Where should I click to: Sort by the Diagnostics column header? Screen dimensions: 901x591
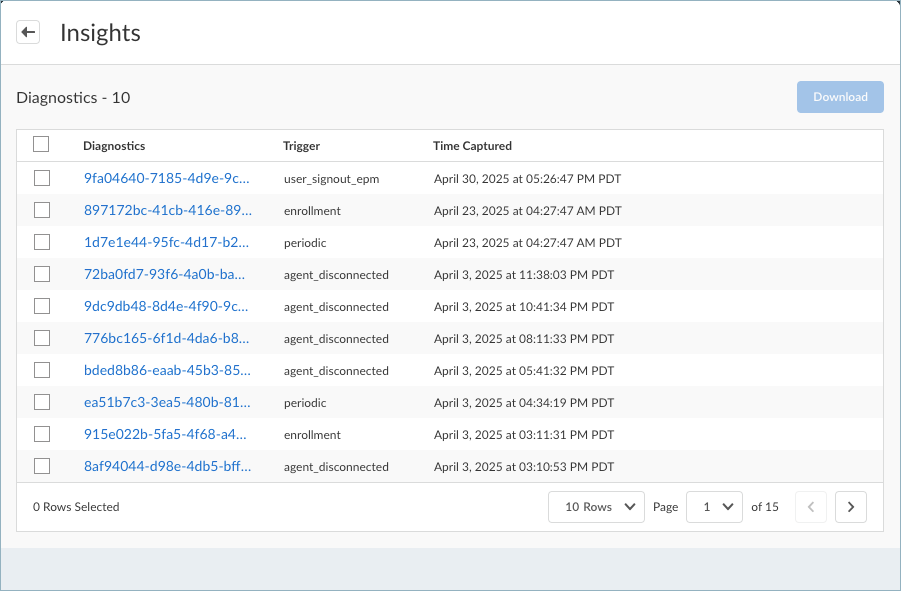click(x=114, y=145)
